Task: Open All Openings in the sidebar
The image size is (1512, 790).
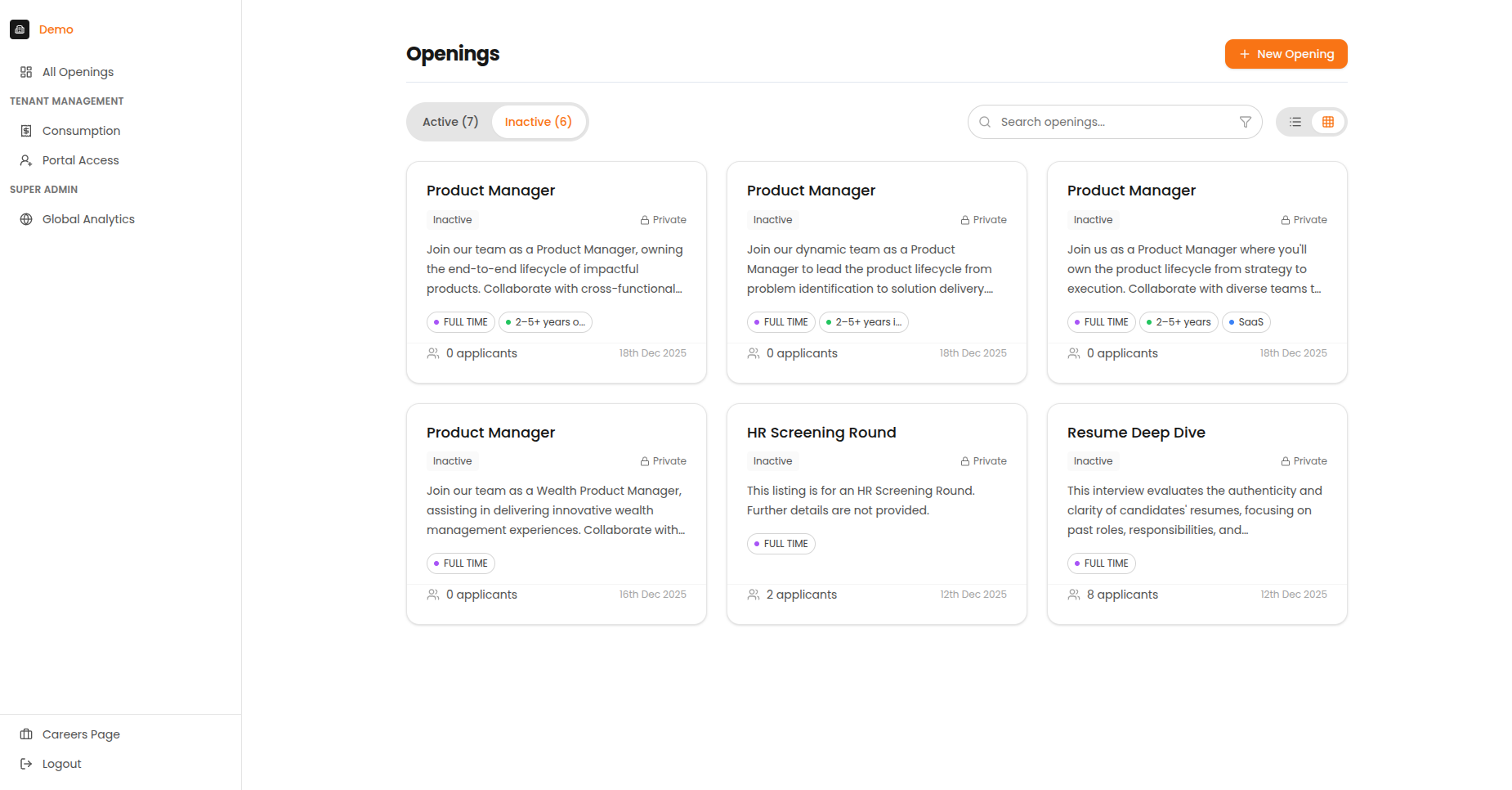Action: [78, 71]
